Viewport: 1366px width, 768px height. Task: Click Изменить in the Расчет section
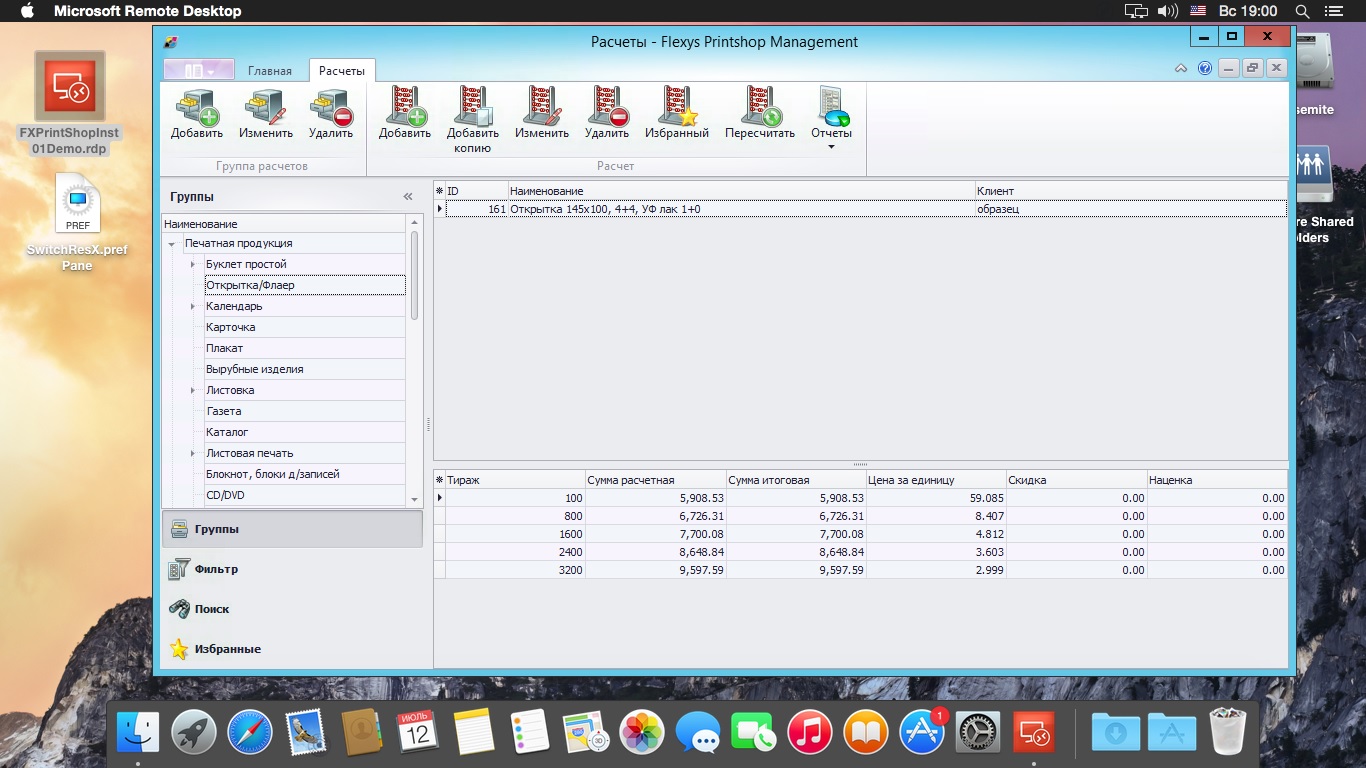click(541, 114)
